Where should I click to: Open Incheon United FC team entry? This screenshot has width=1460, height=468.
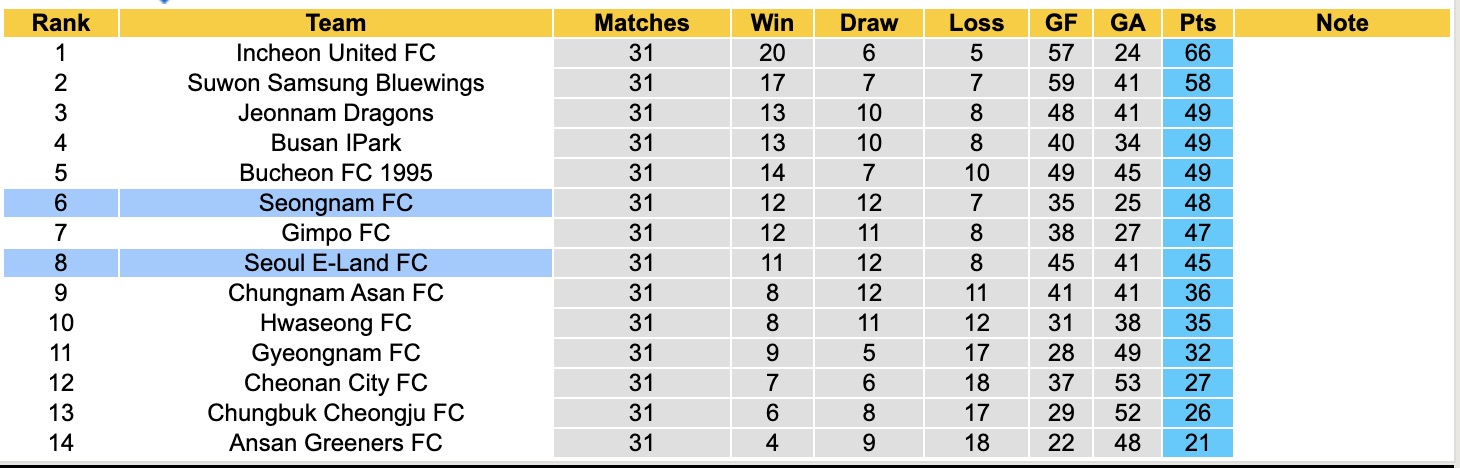tap(335, 53)
